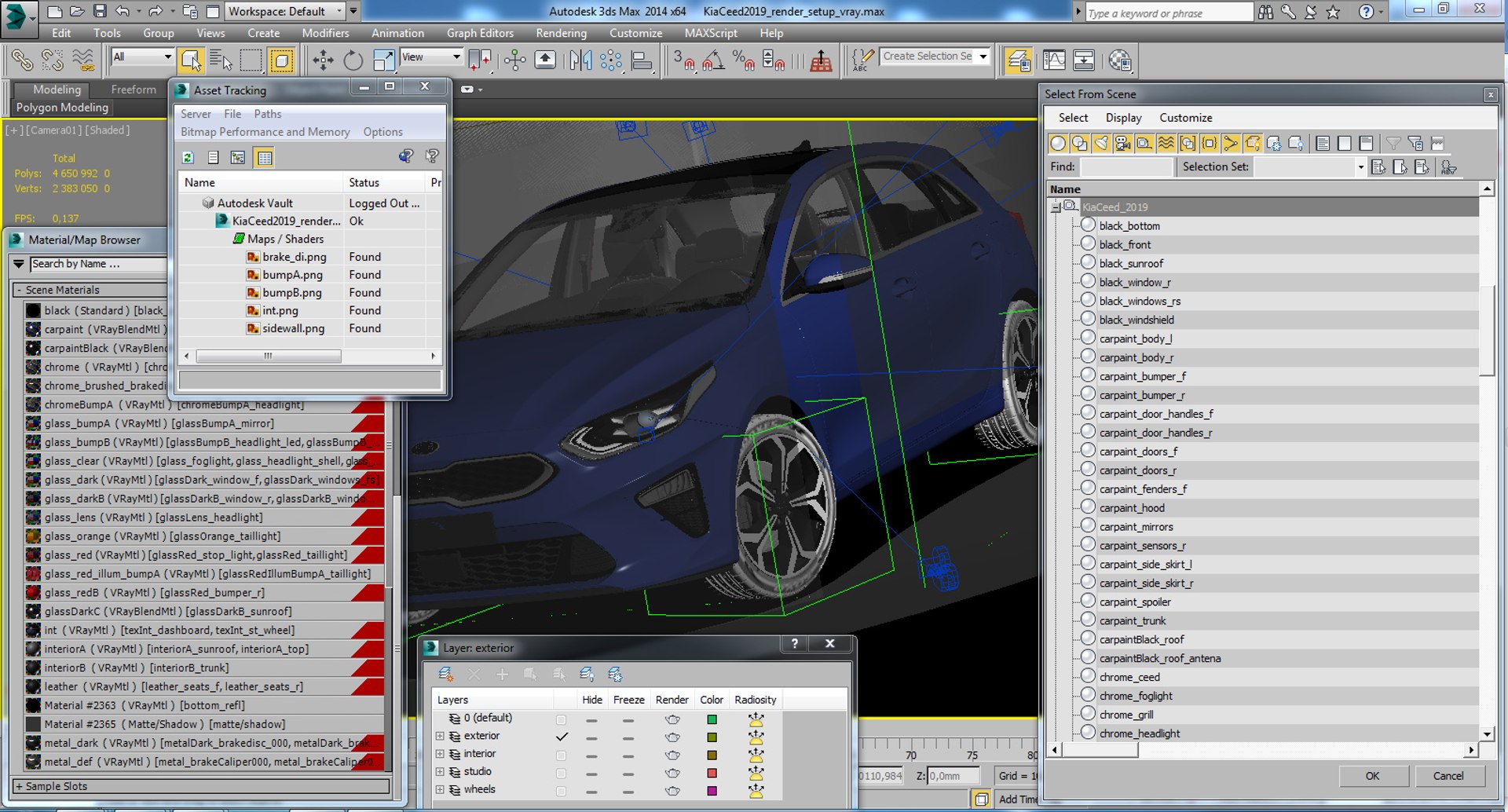Set the studio layer as current
Image resolution: width=1508 pixels, height=812 pixels.
coord(561,773)
